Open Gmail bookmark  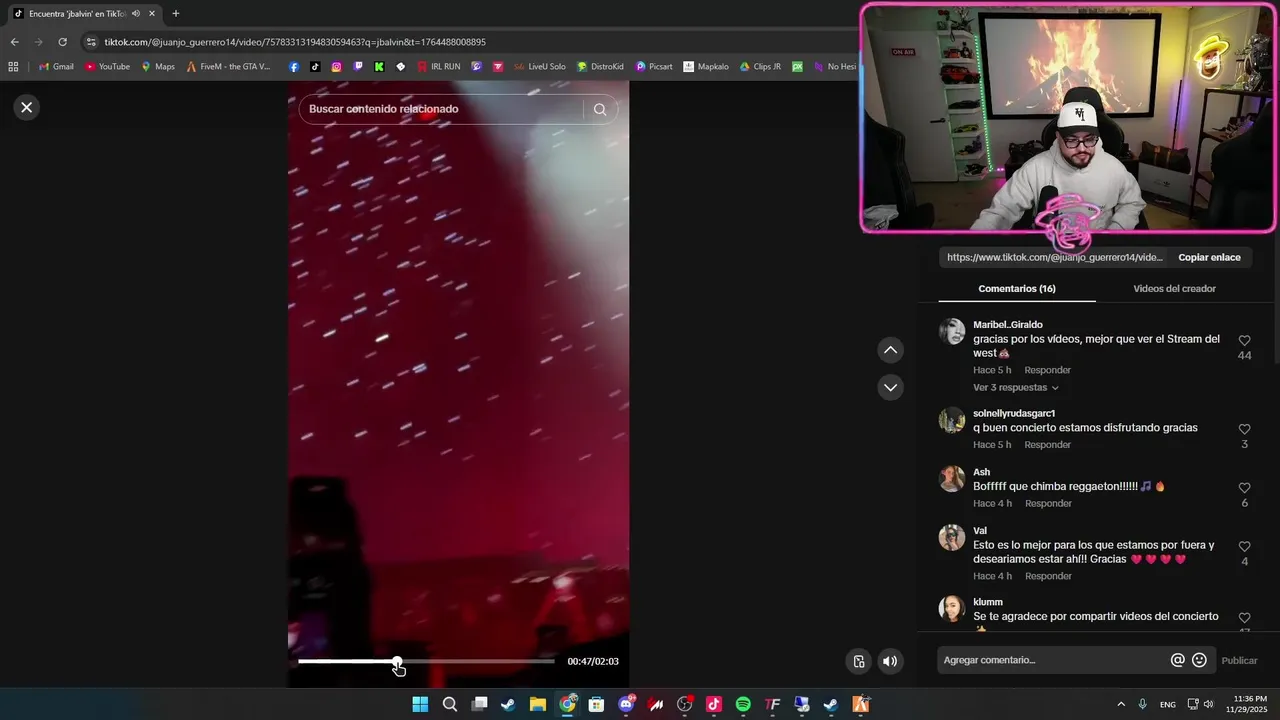click(56, 67)
